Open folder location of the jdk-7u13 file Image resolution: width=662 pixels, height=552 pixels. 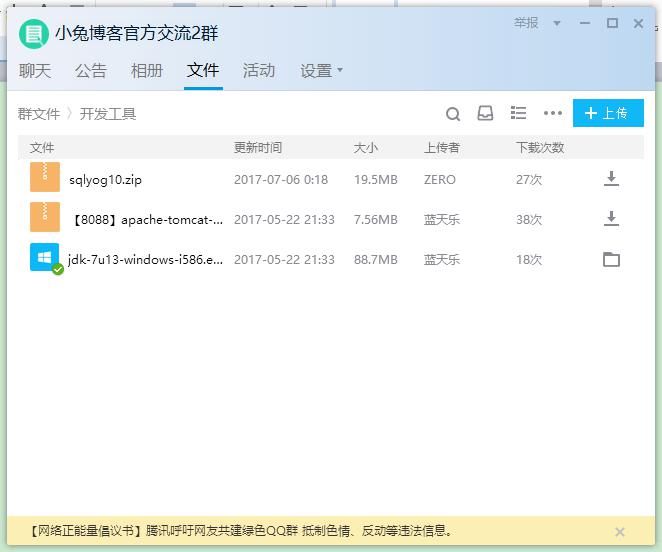(x=611, y=259)
